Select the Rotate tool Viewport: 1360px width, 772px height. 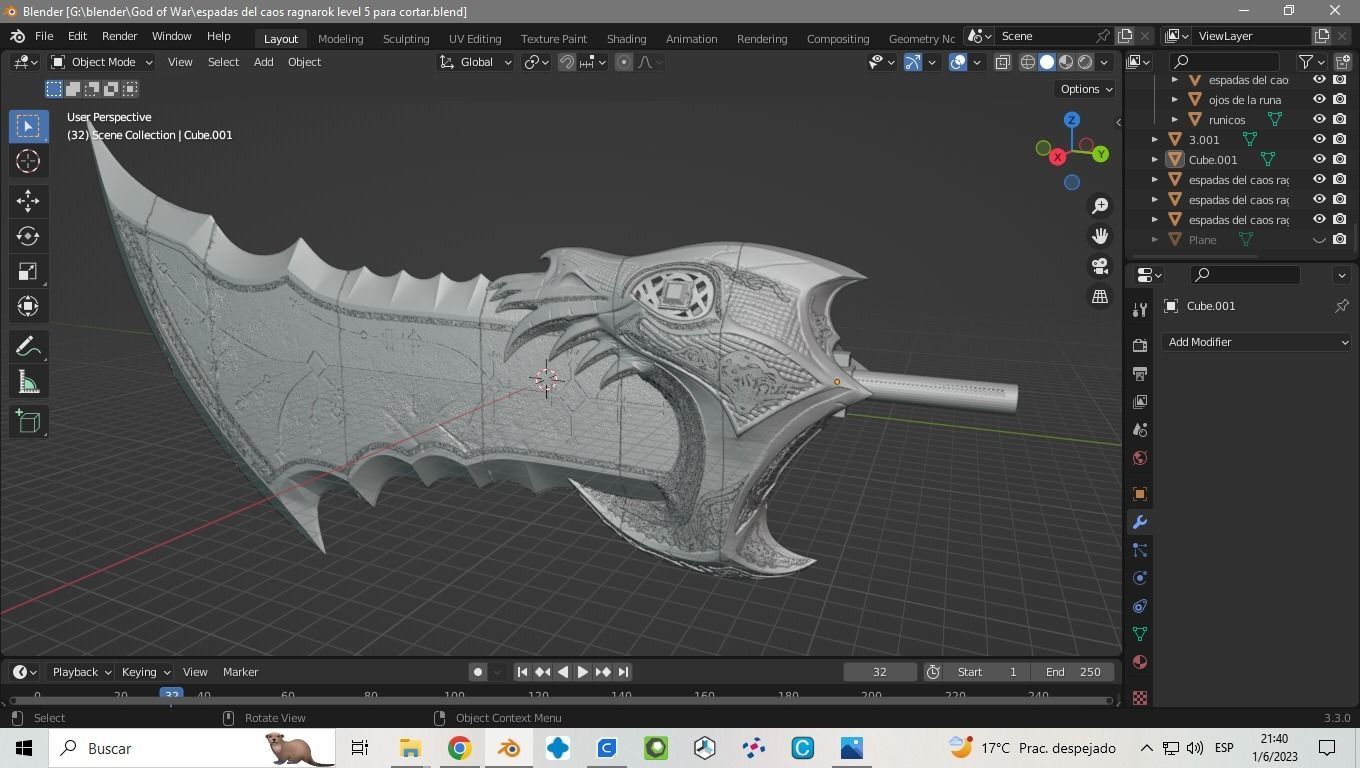coord(27,236)
